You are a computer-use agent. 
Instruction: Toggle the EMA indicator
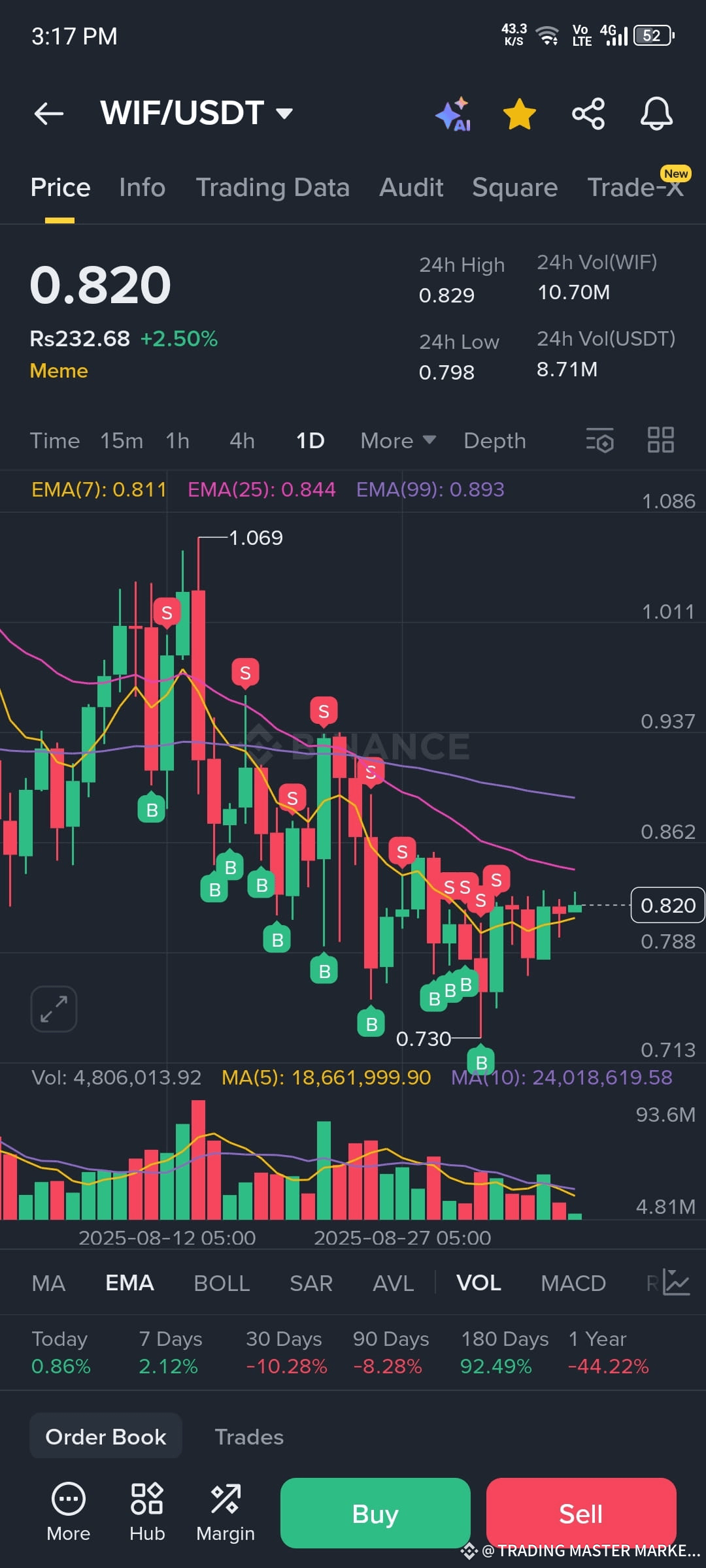coord(129,1283)
